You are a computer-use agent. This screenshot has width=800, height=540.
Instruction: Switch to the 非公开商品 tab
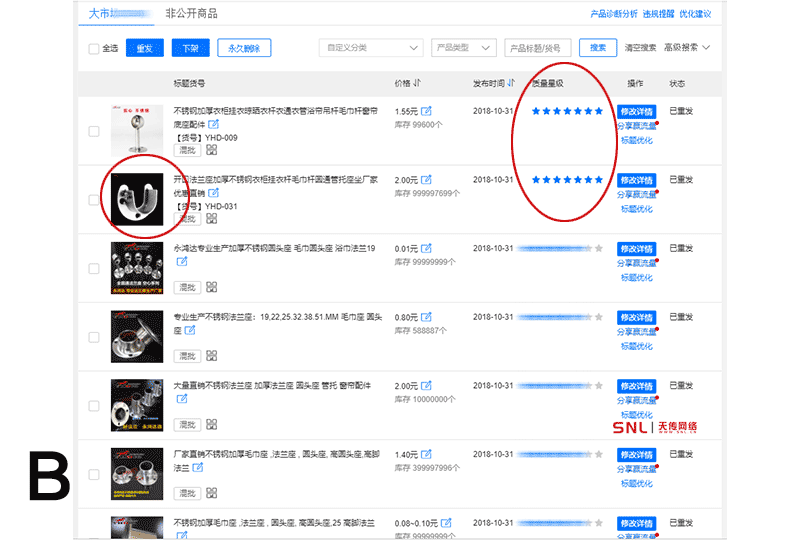191,13
